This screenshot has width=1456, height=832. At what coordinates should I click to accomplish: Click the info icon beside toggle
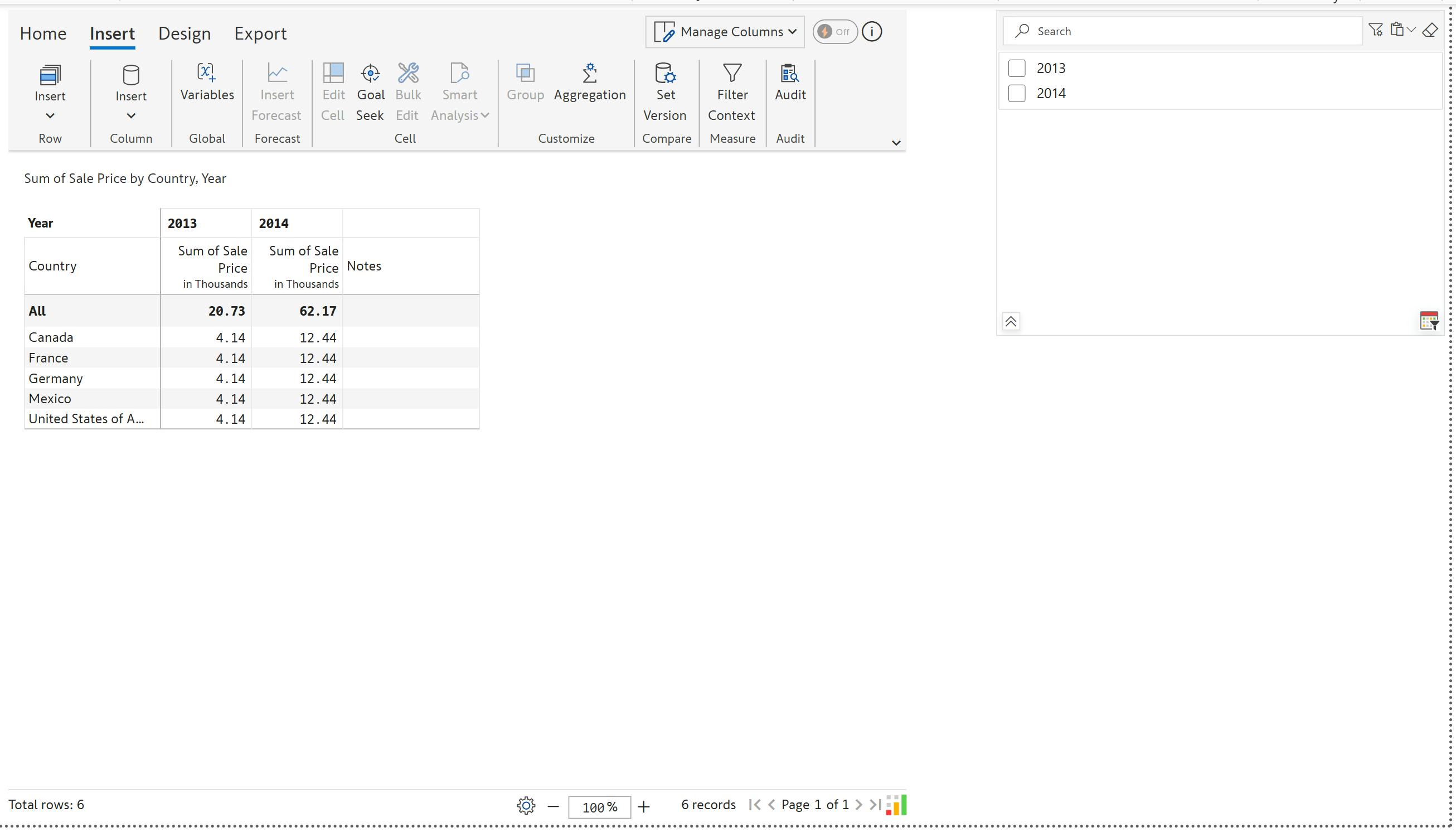point(872,32)
